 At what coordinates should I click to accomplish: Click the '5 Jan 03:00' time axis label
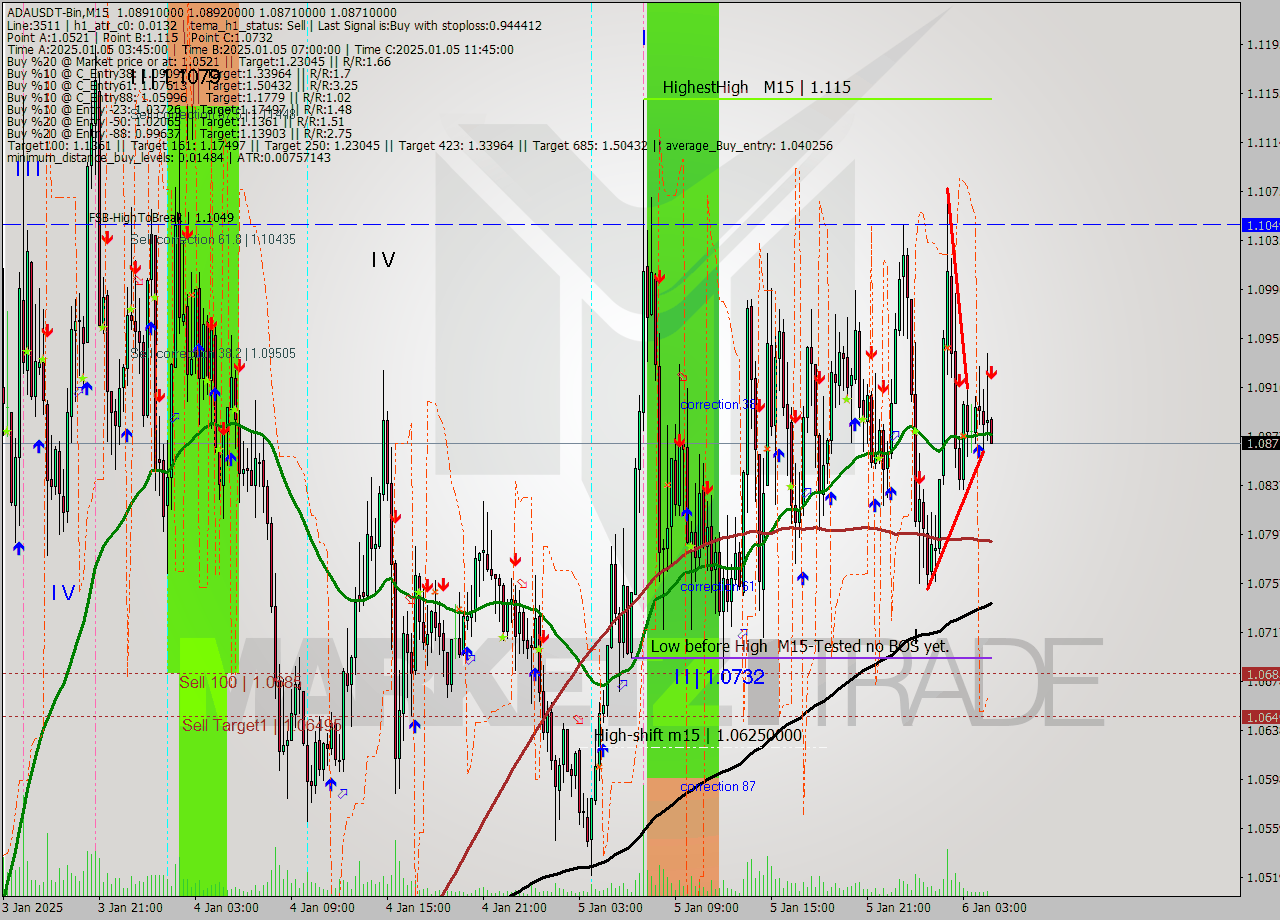pyautogui.click(x=610, y=908)
